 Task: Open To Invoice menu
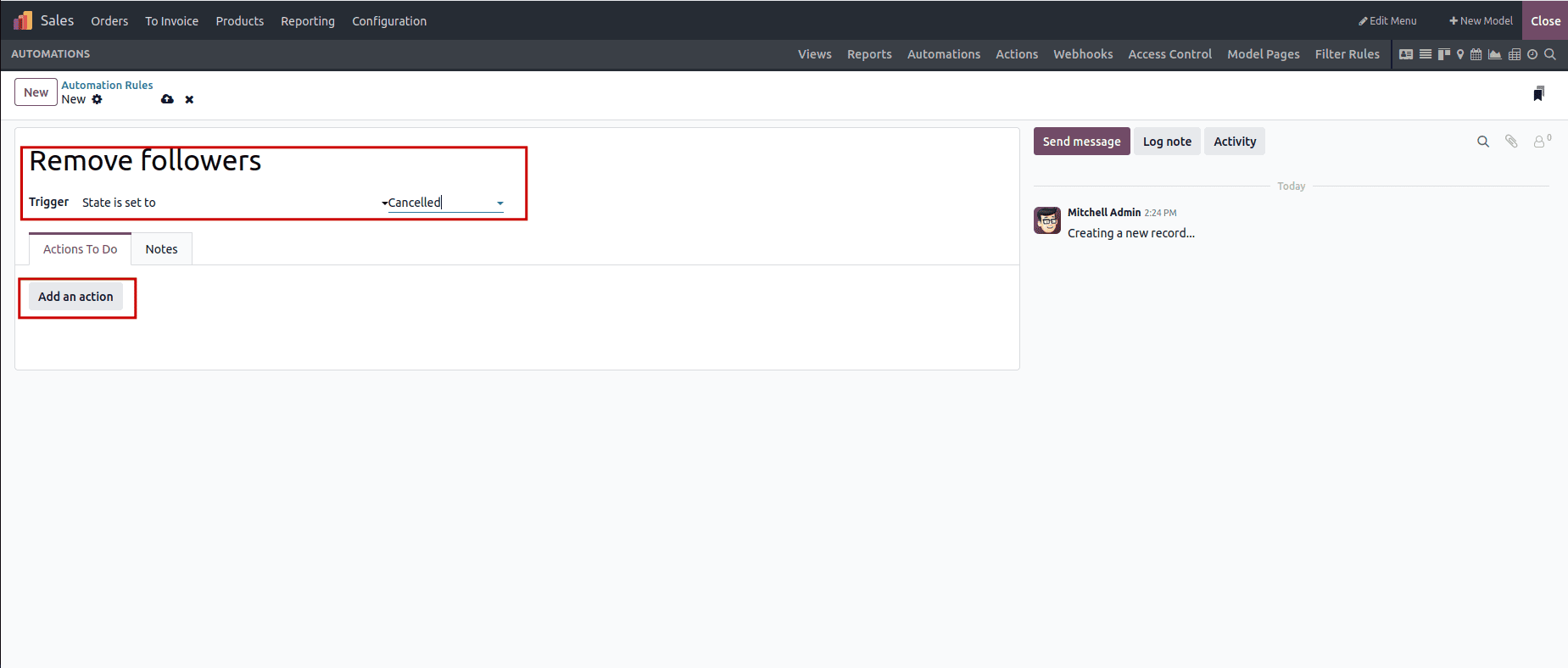(x=171, y=21)
